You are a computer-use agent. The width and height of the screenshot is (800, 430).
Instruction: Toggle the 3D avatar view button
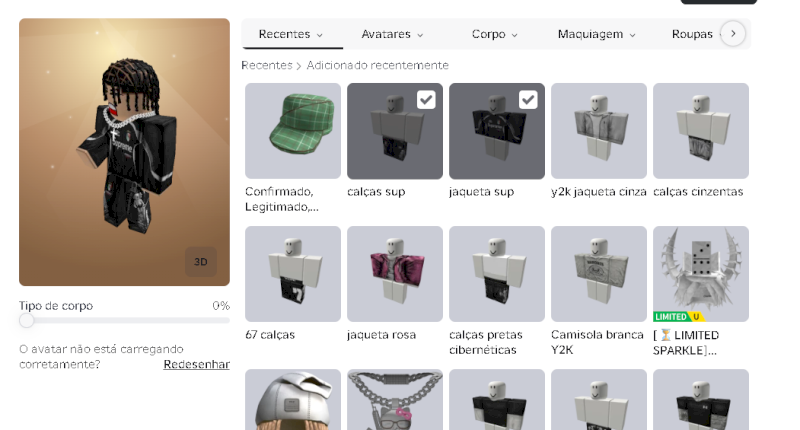pos(201,262)
